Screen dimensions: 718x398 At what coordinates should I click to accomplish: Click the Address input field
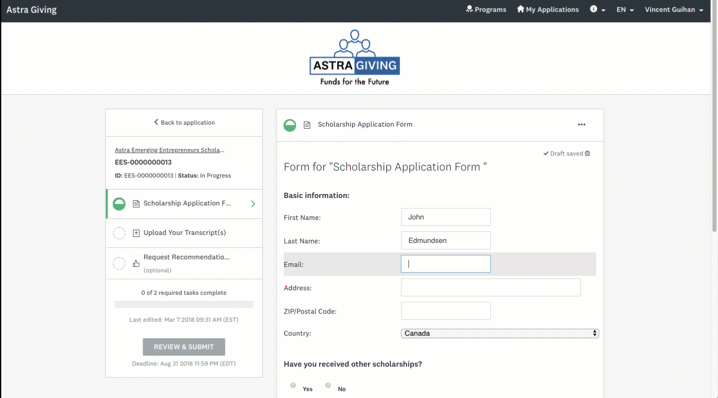[x=490, y=288]
